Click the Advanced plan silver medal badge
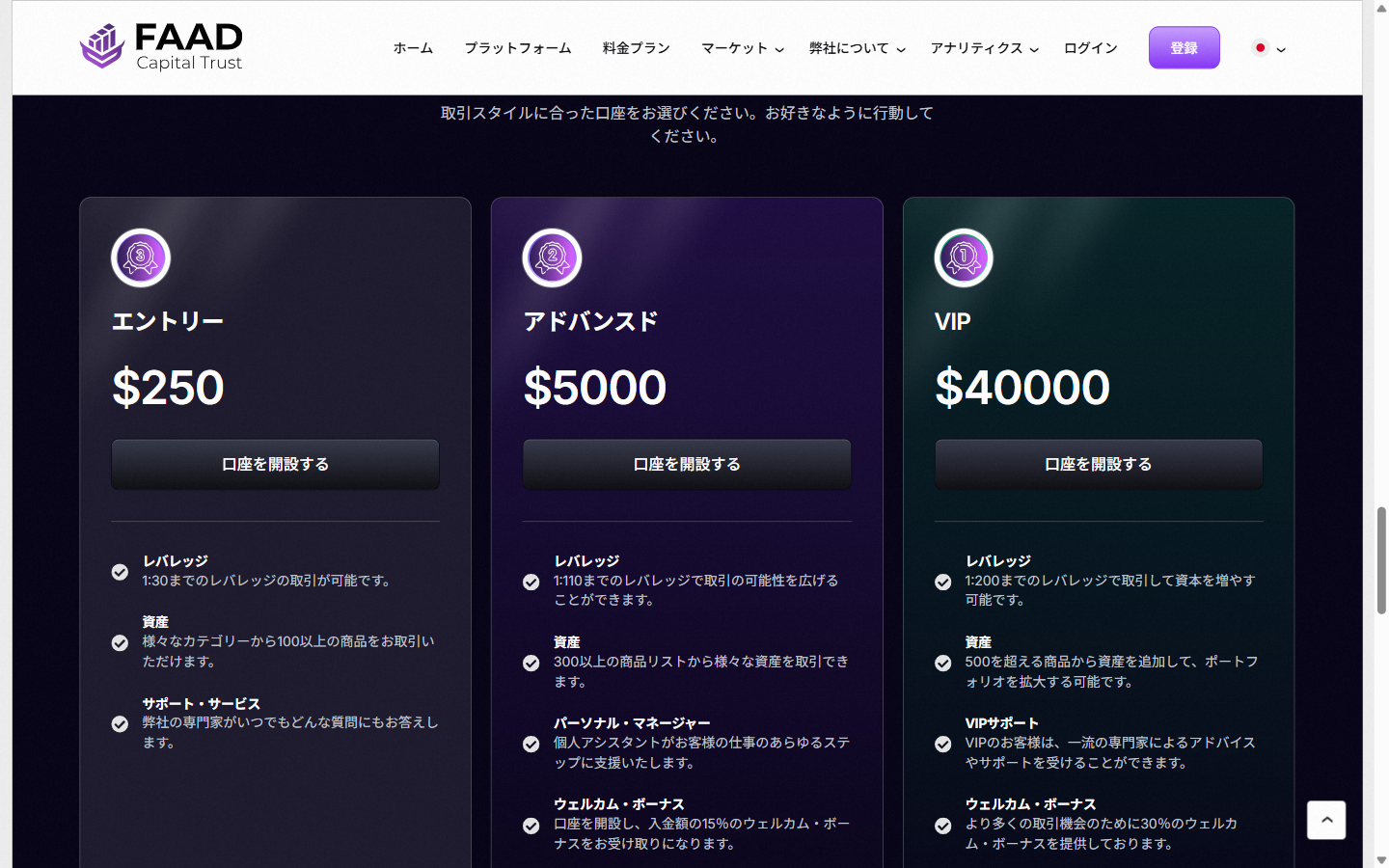The height and width of the screenshot is (868, 1389). [552, 258]
